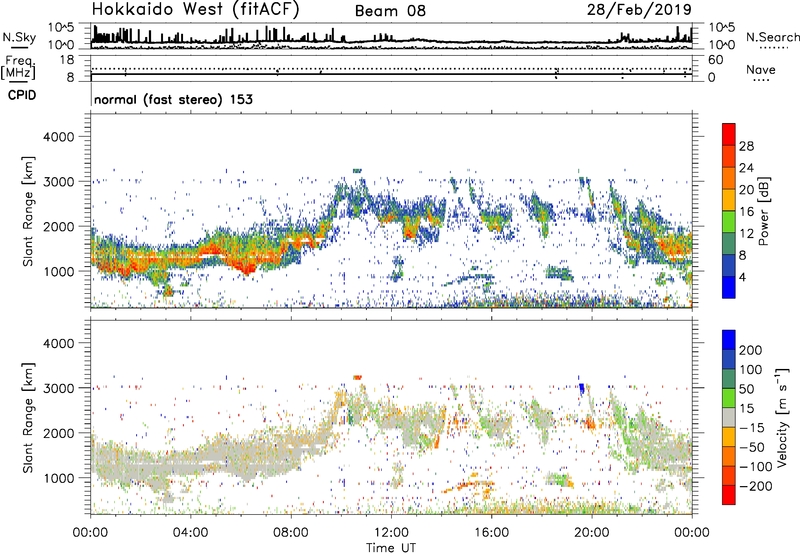Screen dimensions: 800x554
Task: Click the red echo patch near 10:30 in the velocity panel
Action: (357, 377)
